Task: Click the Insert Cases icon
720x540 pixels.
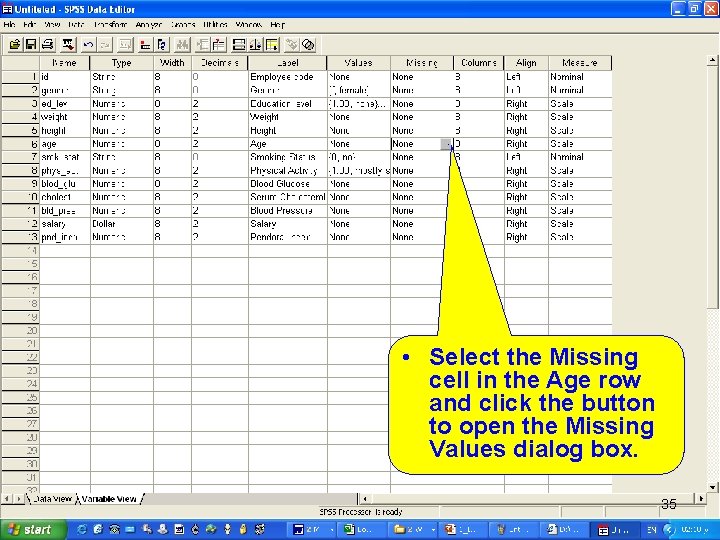Action: coord(202,45)
